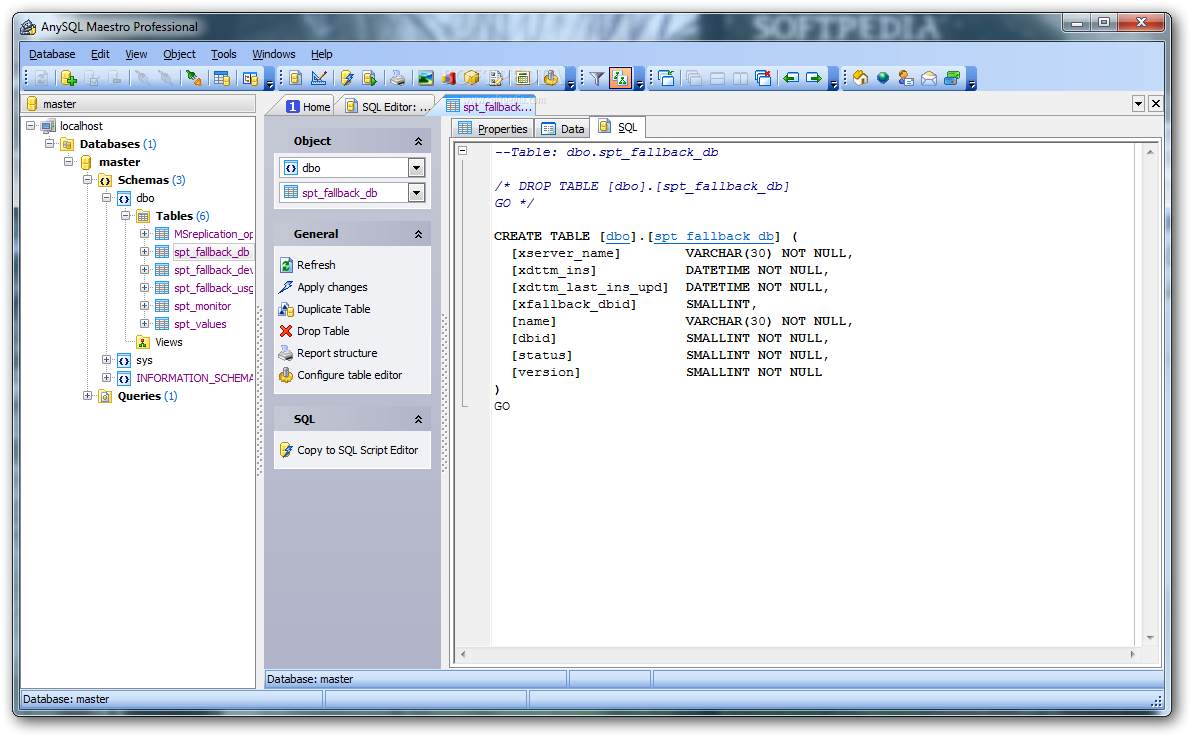The width and height of the screenshot is (1192, 737).
Task: Go to previous window with left green arrow
Action: coord(791,78)
